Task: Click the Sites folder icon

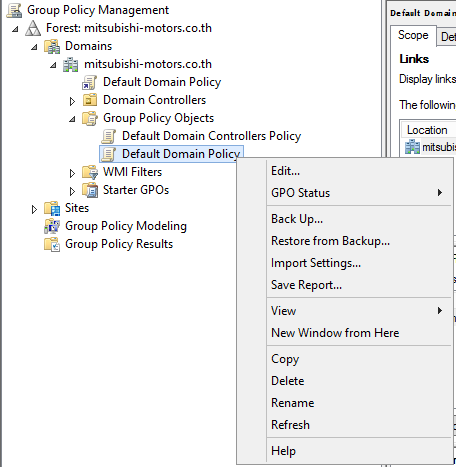Action: [x=52, y=208]
